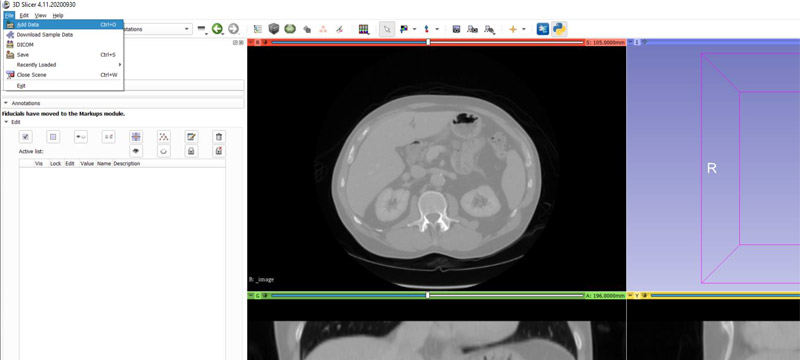
Task: Collapse the Edit section
Action: [6, 122]
